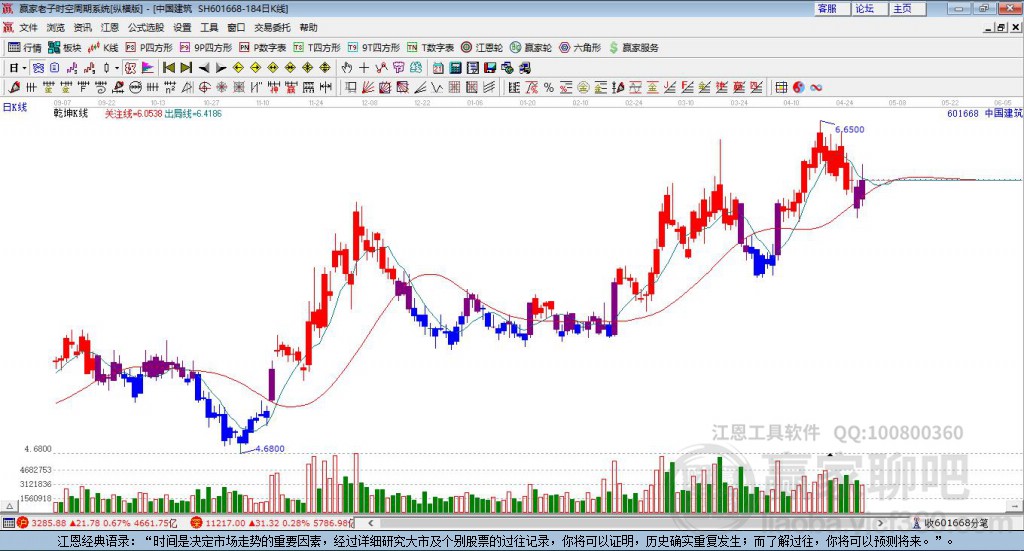Click the flag icon in second toolbar

coord(148,68)
